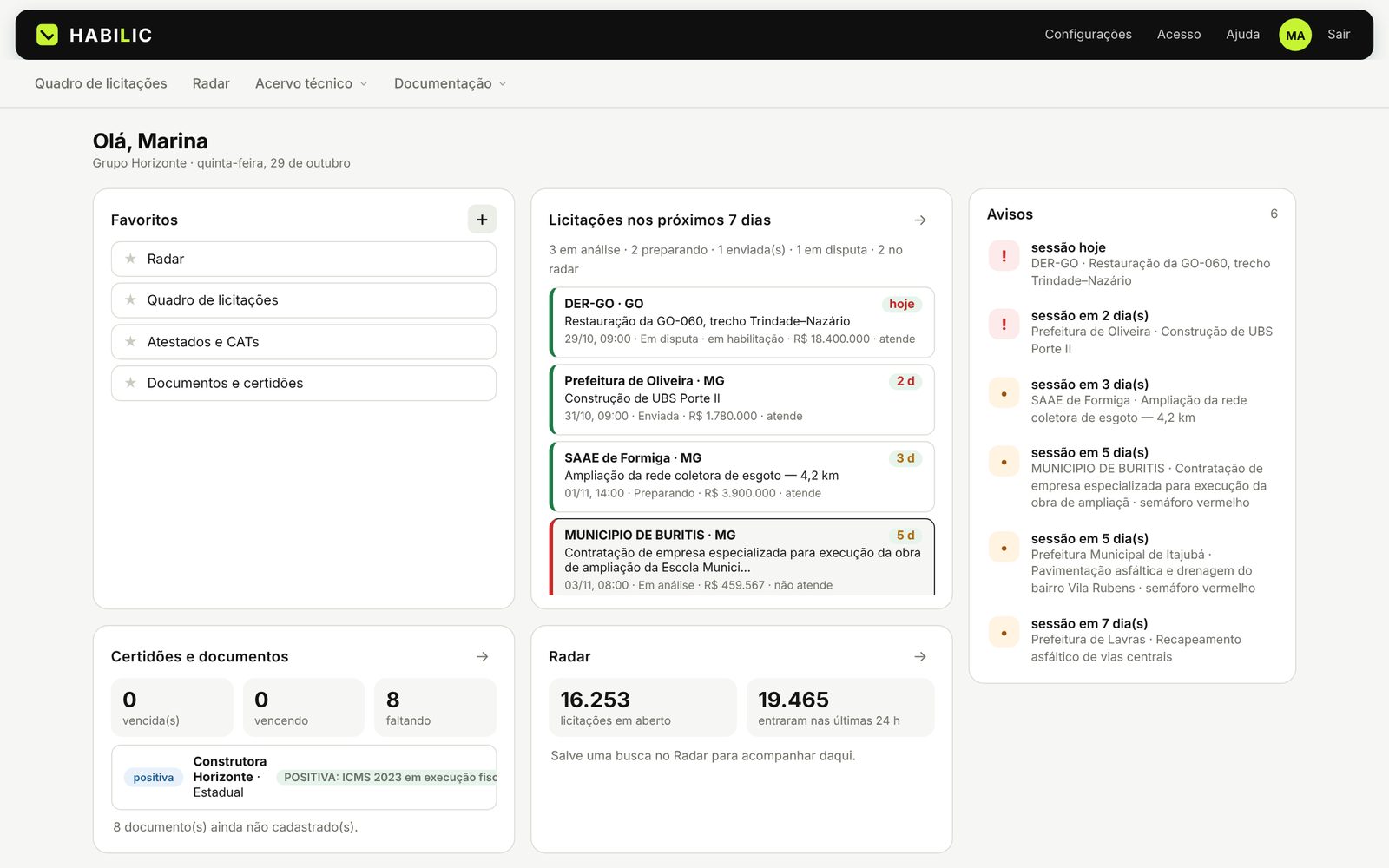This screenshot has width=1389, height=868.
Task: Click alert icon for sessão hoje notice
Action: (x=1004, y=256)
